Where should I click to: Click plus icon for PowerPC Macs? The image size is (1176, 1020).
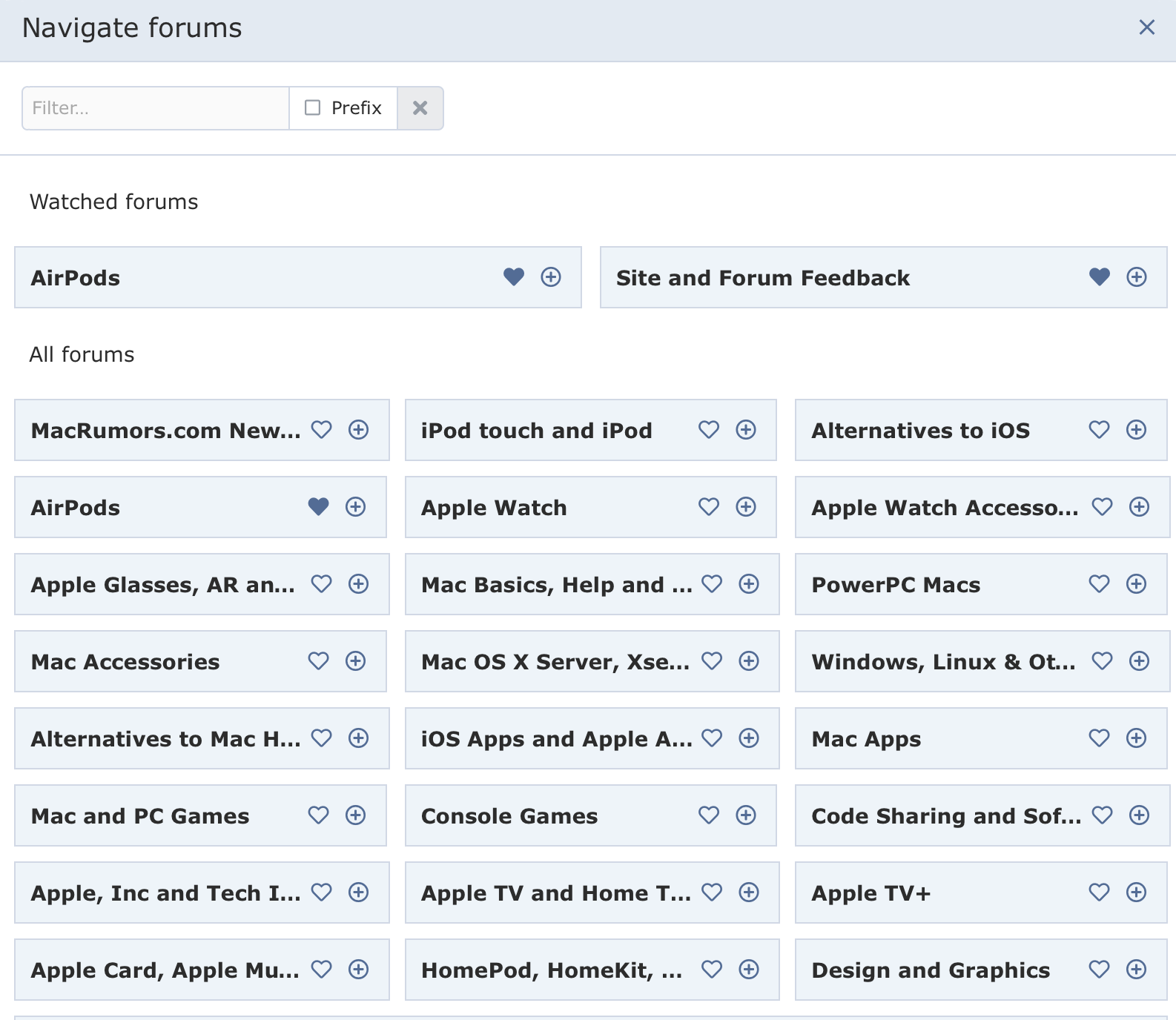1137,584
